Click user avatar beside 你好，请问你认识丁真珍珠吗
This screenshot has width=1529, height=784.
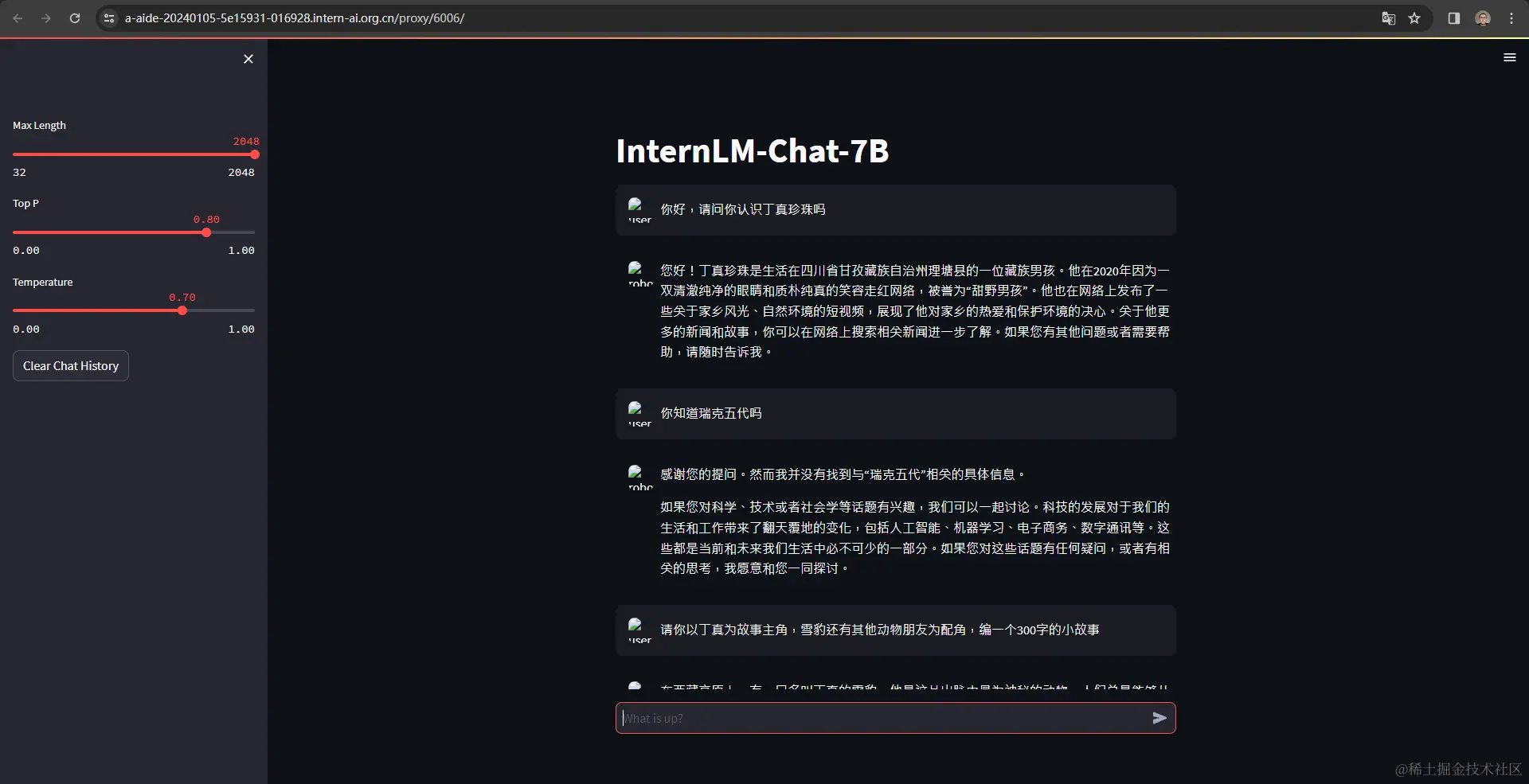pos(639,209)
